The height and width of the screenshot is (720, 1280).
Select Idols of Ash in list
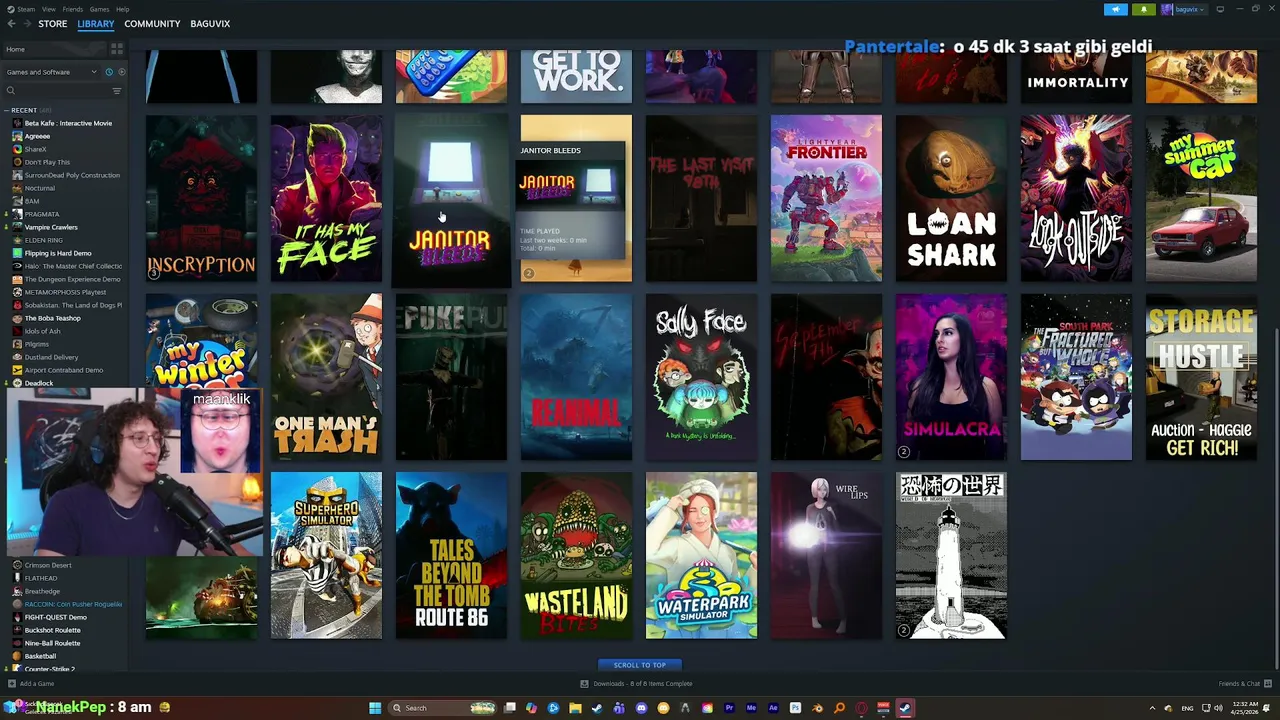click(42, 331)
